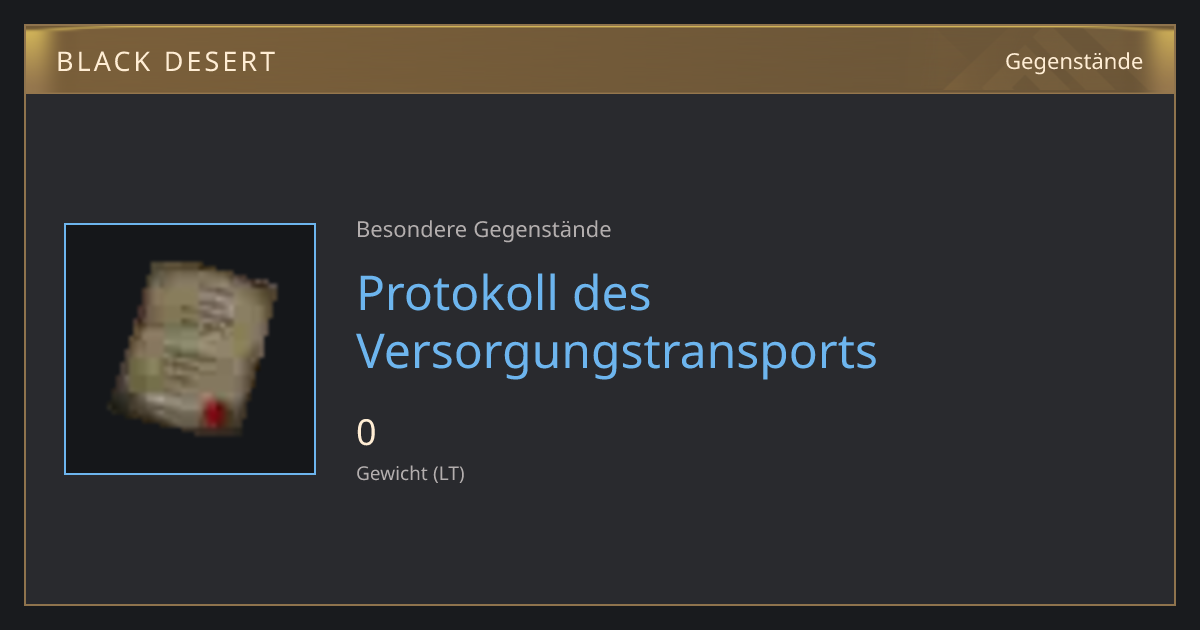Image resolution: width=1200 pixels, height=630 pixels.
Task: Click the empty dark card area below weight
Action: click(600, 545)
